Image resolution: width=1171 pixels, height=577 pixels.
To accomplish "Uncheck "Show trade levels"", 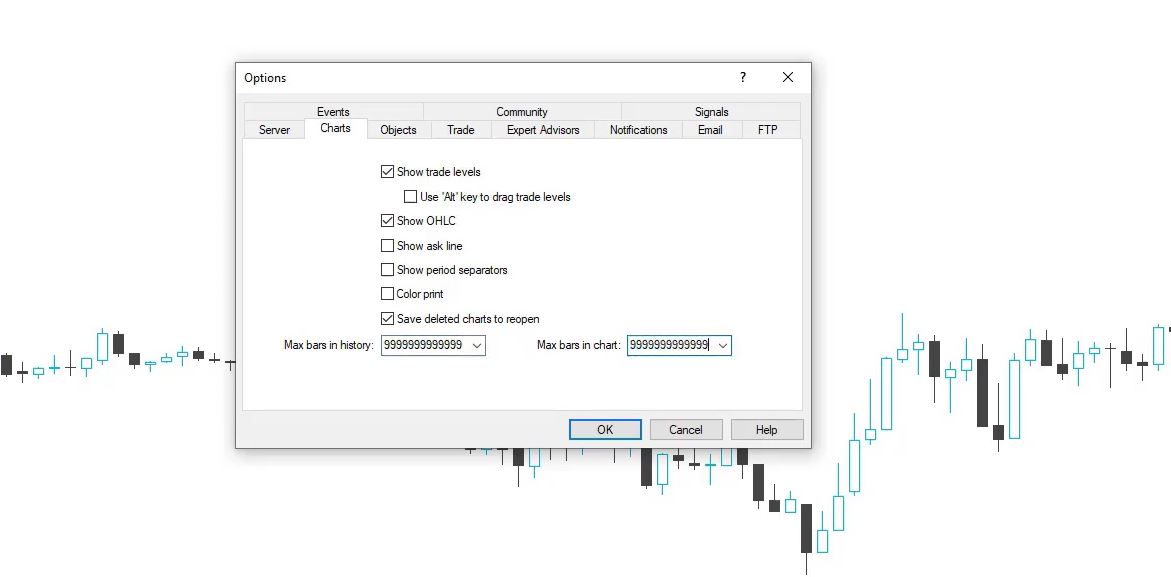I will (x=388, y=171).
